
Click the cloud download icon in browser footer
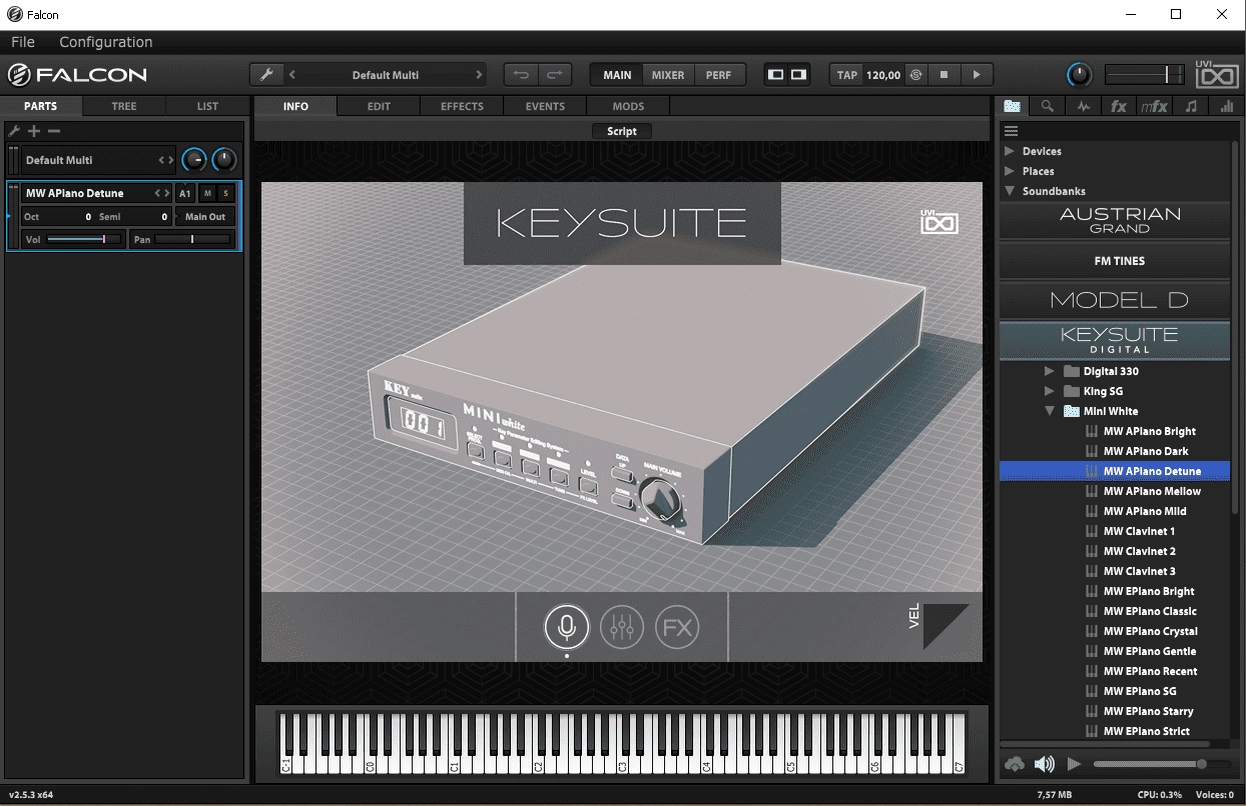click(1015, 764)
